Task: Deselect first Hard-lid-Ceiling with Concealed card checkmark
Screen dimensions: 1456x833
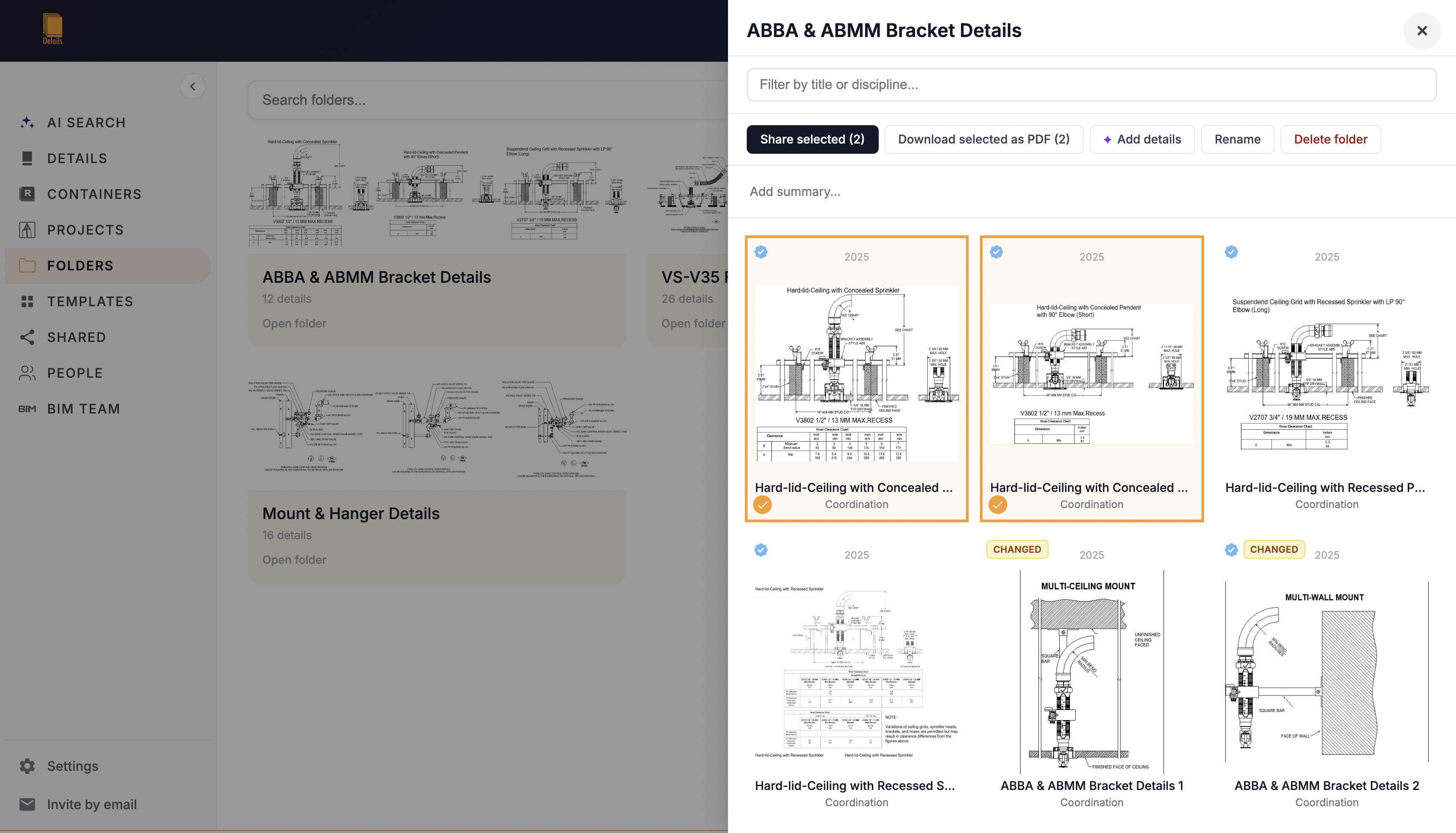Action: 762,505
